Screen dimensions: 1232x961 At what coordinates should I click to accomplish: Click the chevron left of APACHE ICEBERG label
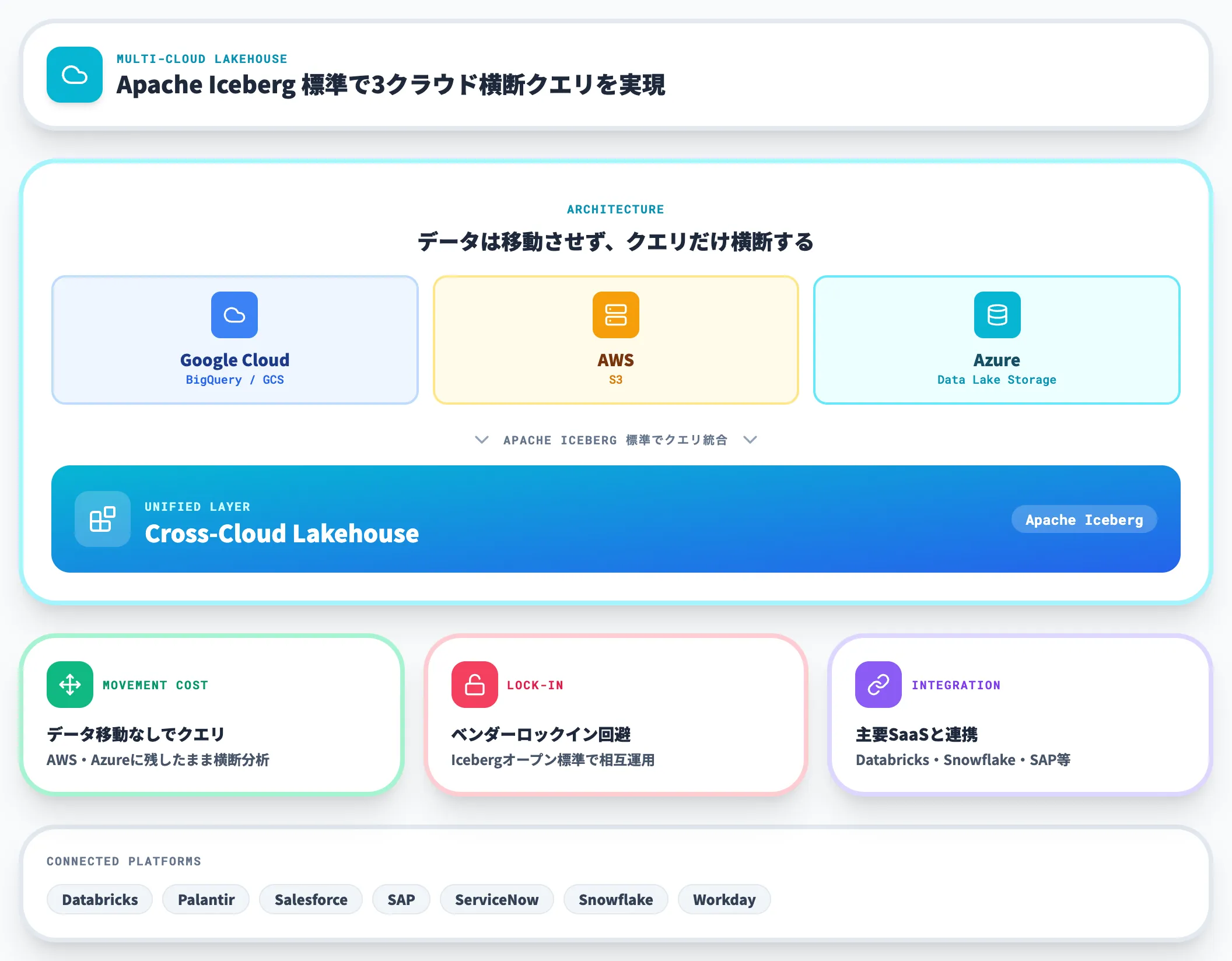pos(482,440)
